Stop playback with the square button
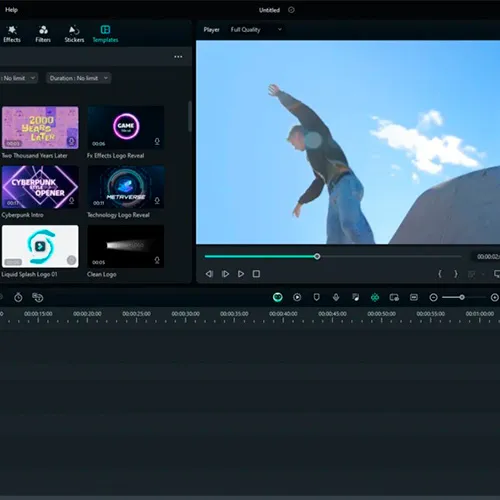Screen dimensions: 500x500 click(x=256, y=274)
